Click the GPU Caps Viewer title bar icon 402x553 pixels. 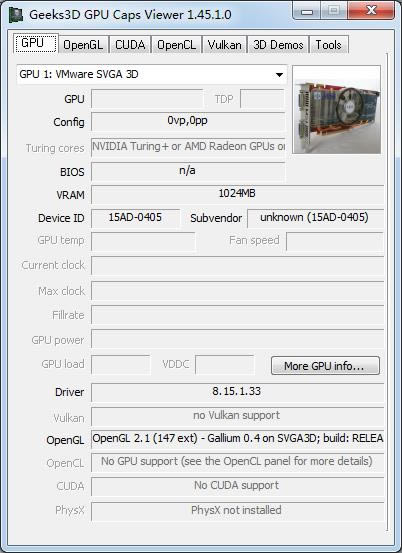click(x=16, y=15)
